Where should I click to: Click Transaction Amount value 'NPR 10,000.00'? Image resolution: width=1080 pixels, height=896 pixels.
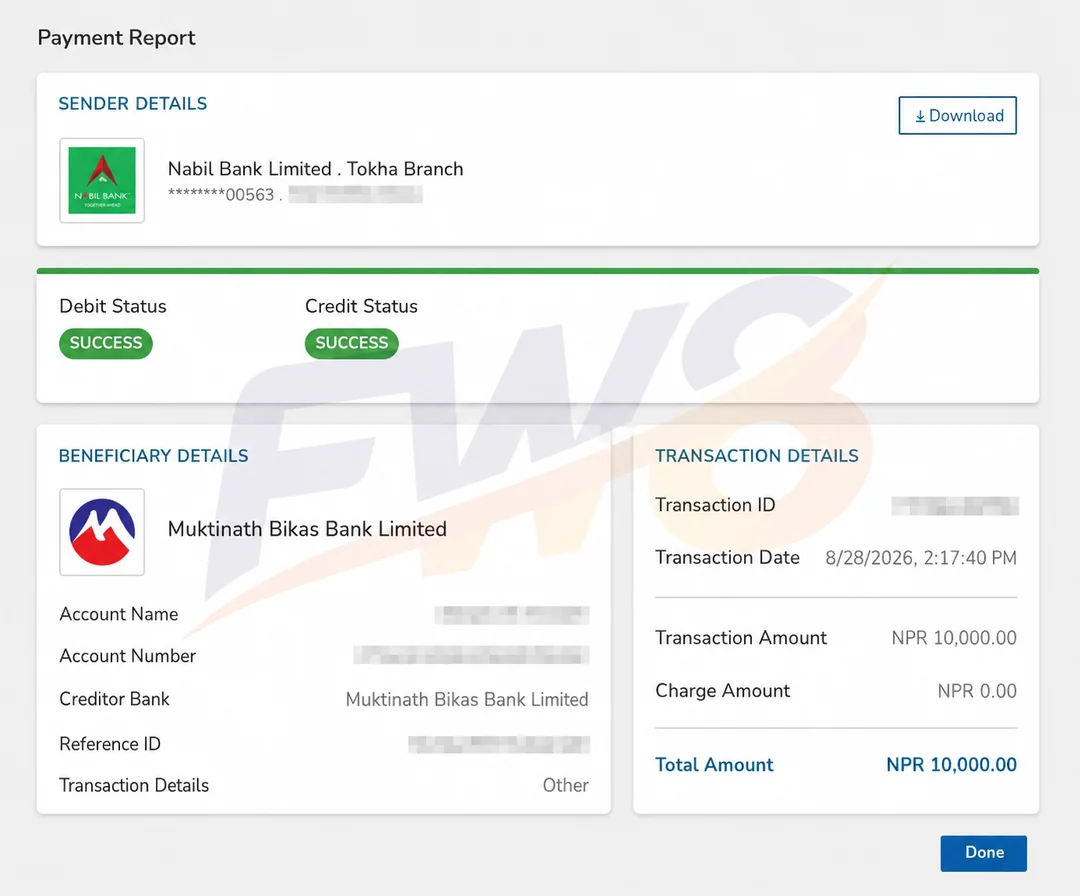click(x=954, y=638)
